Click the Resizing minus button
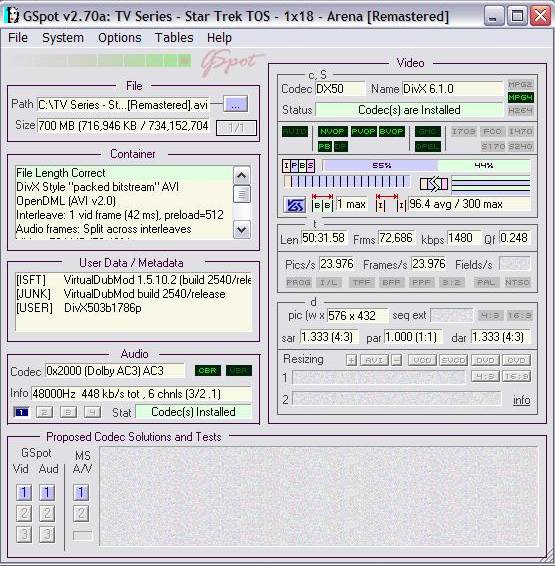Screen dimensions: 555x566 397,360
